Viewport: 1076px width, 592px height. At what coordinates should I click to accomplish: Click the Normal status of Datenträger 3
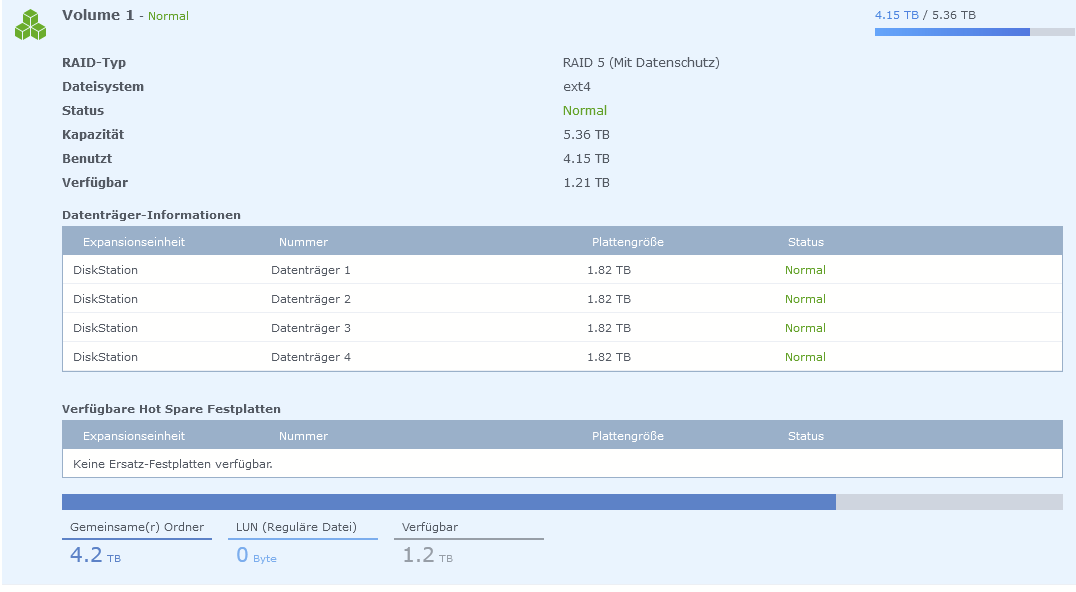[805, 328]
